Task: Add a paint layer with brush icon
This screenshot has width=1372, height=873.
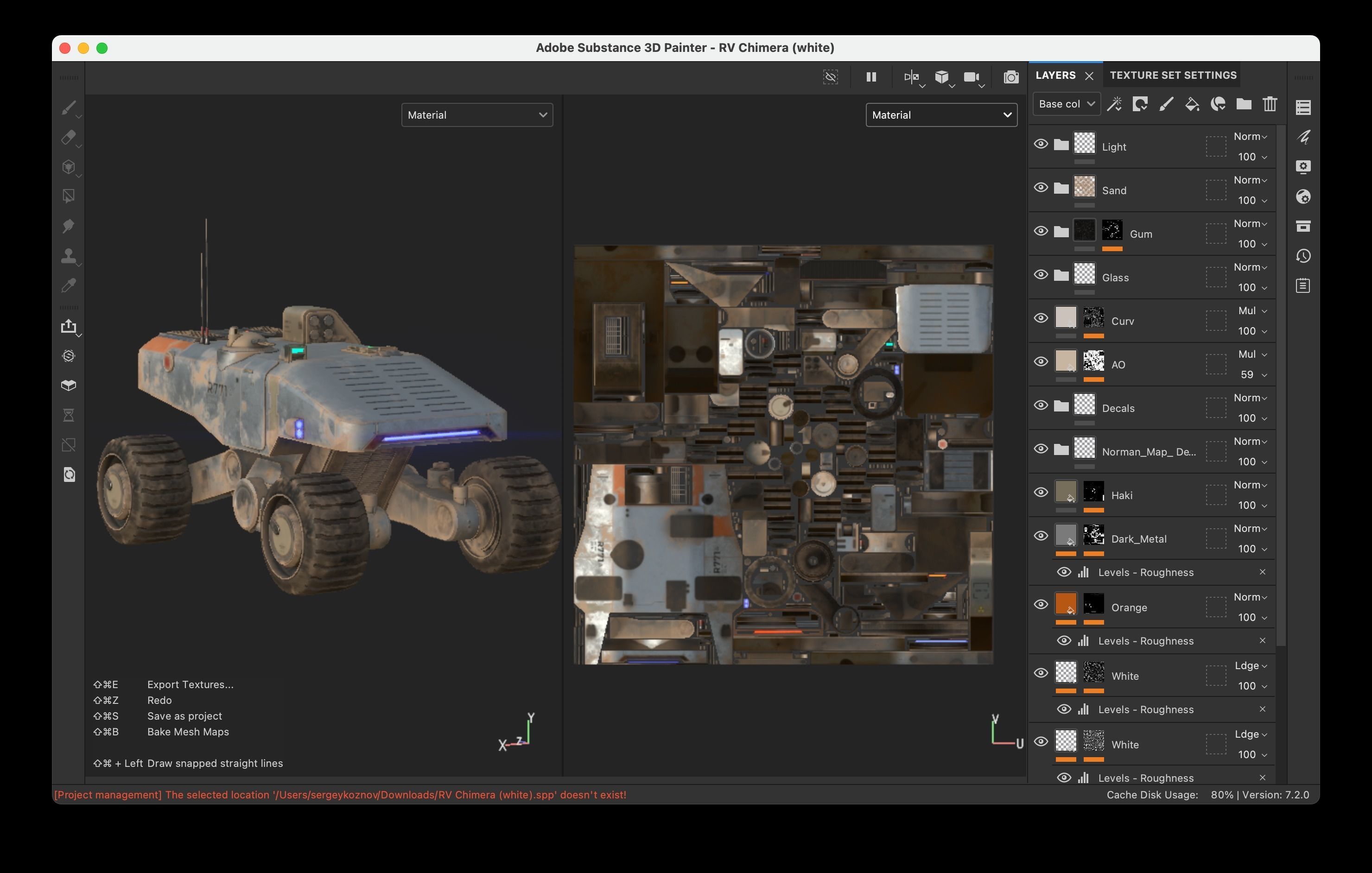Action: click(1166, 104)
